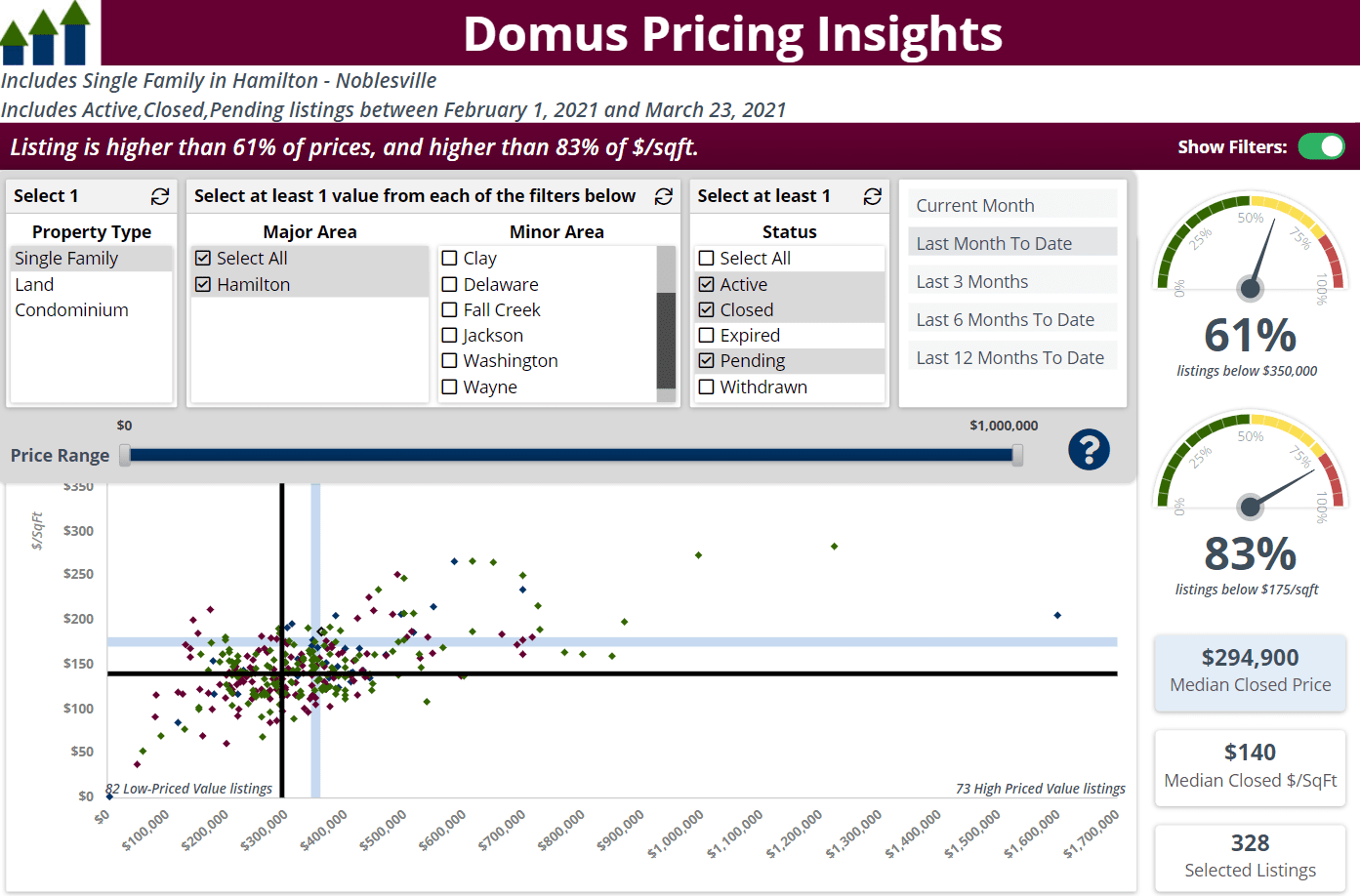
Task: Reset the Status filter with its refresh icon
Action: [872, 196]
